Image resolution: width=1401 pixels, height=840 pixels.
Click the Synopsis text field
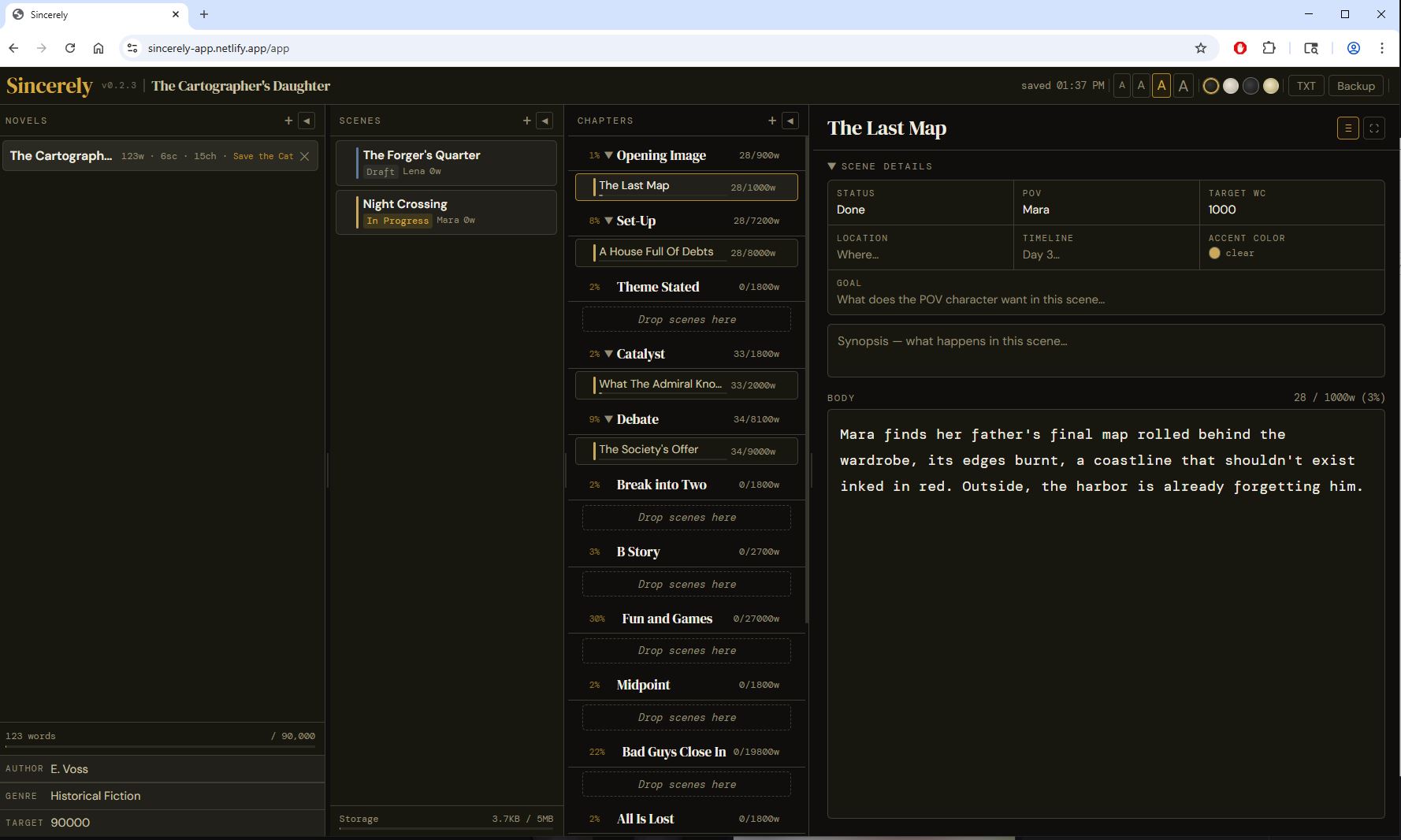tap(1105, 351)
